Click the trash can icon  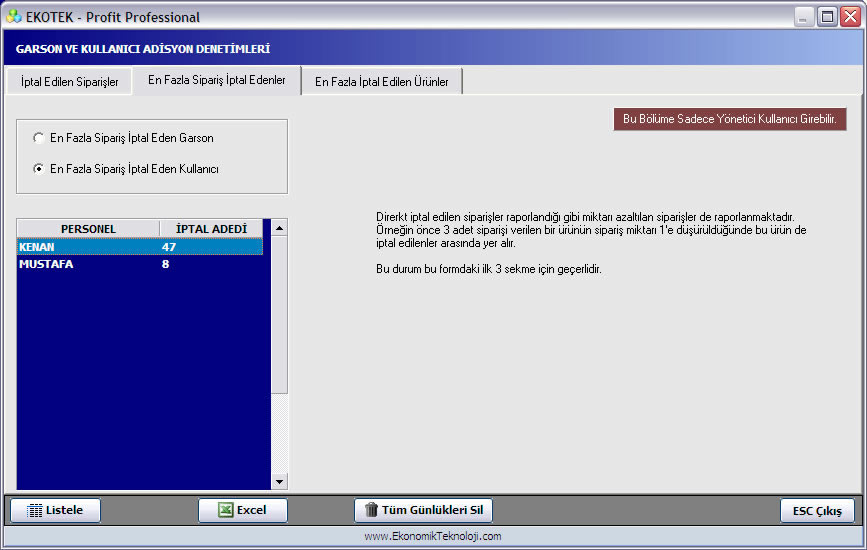(x=372, y=510)
